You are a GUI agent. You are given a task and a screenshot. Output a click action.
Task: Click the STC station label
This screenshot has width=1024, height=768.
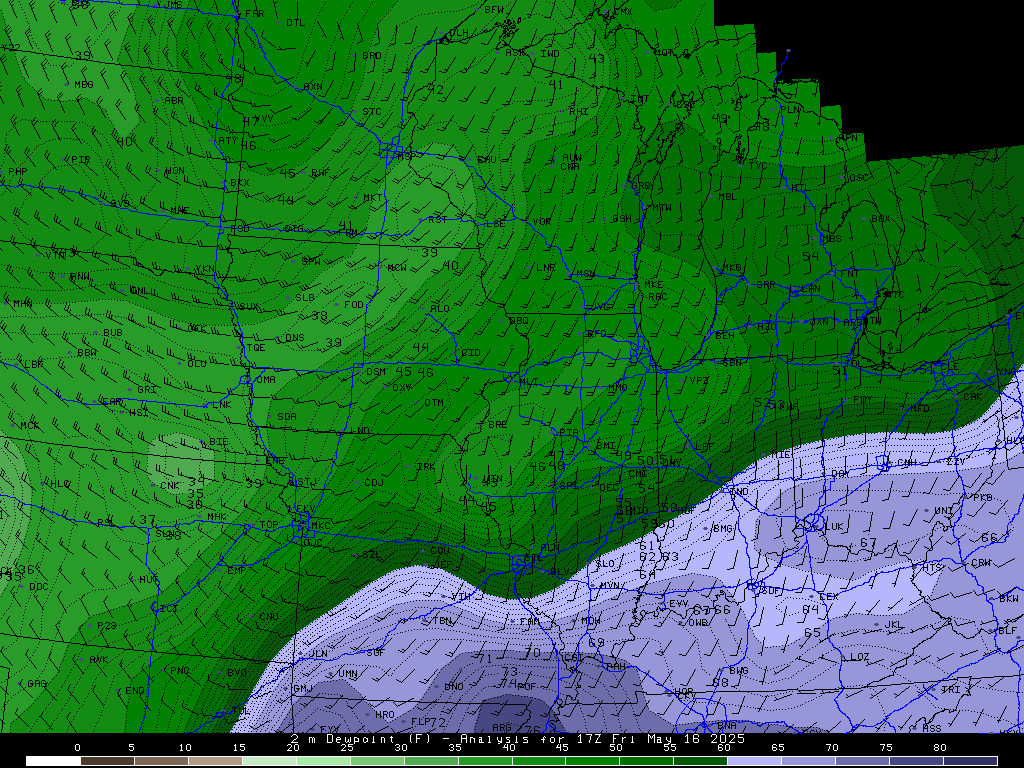point(372,112)
